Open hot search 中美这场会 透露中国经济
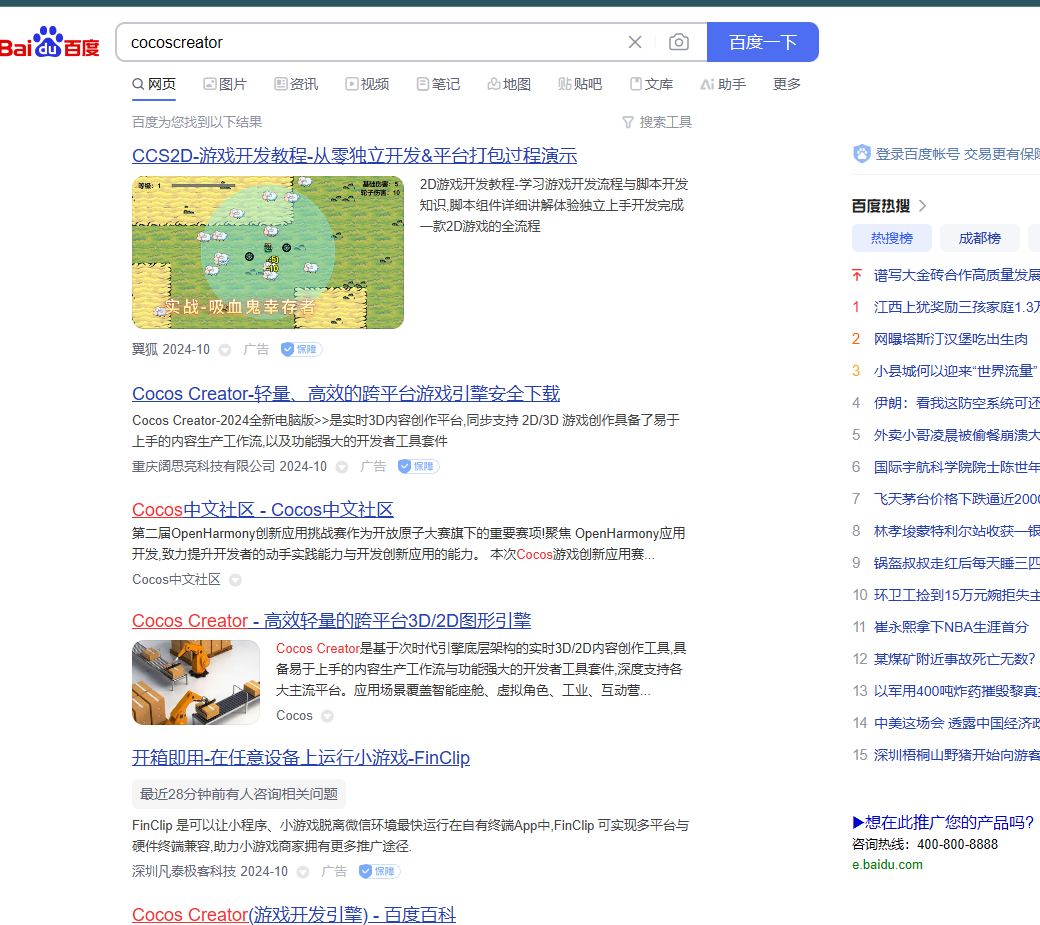Screen dimensions: 1040x925 click(x=956, y=723)
